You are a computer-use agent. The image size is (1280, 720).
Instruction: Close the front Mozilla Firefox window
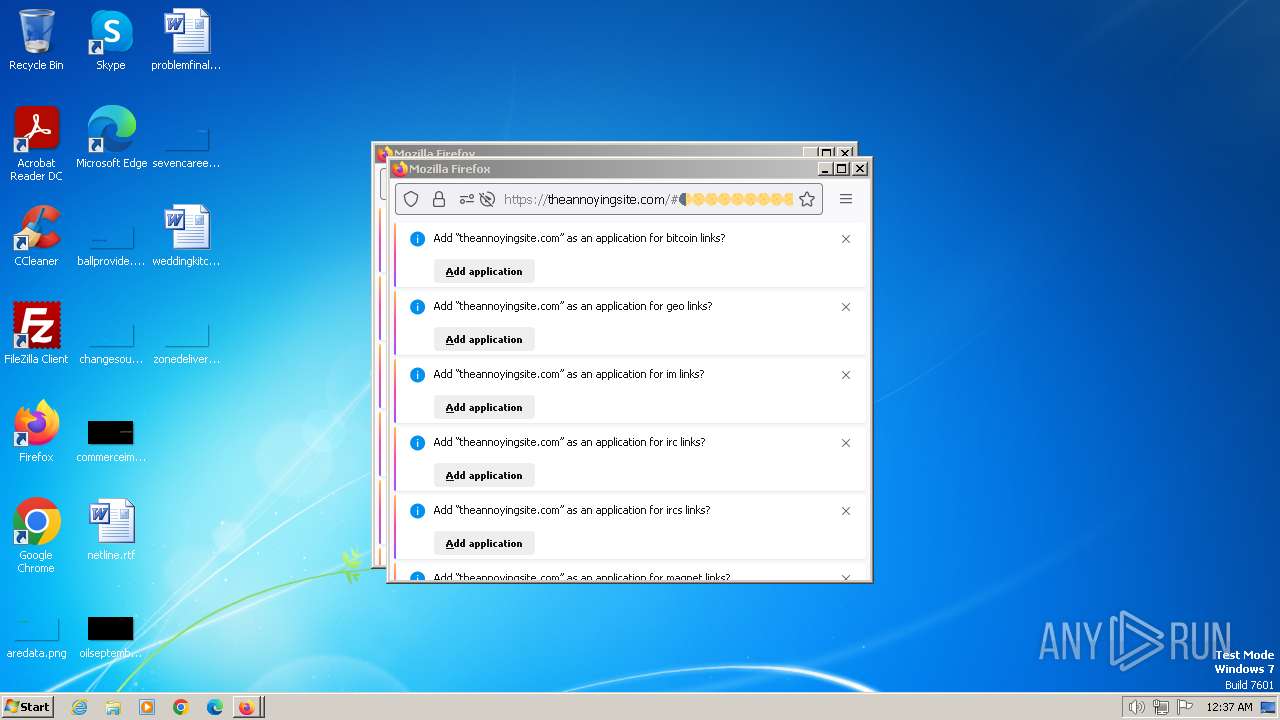[x=860, y=169]
